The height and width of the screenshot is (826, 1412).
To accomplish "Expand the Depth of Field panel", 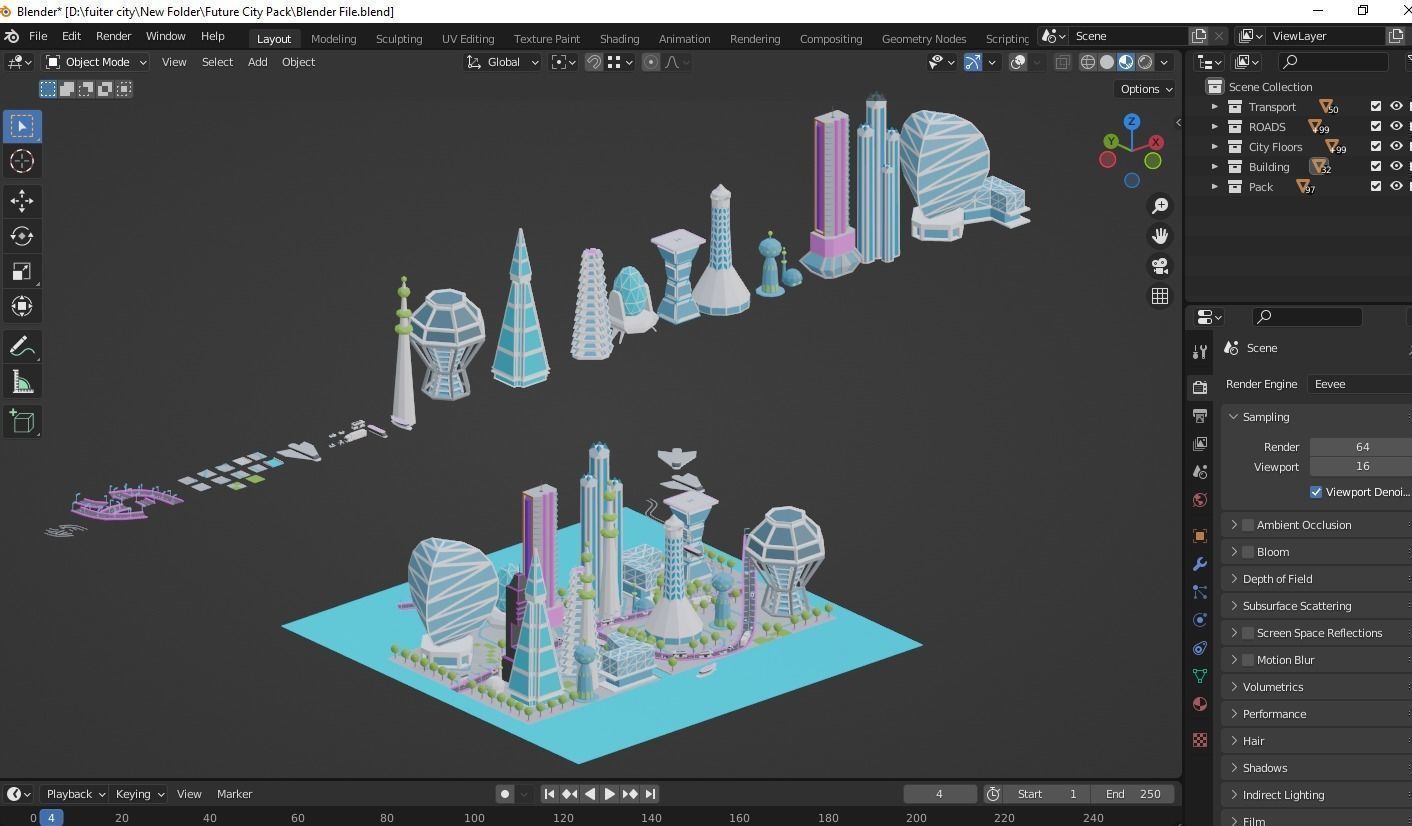I will (x=1316, y=579).
